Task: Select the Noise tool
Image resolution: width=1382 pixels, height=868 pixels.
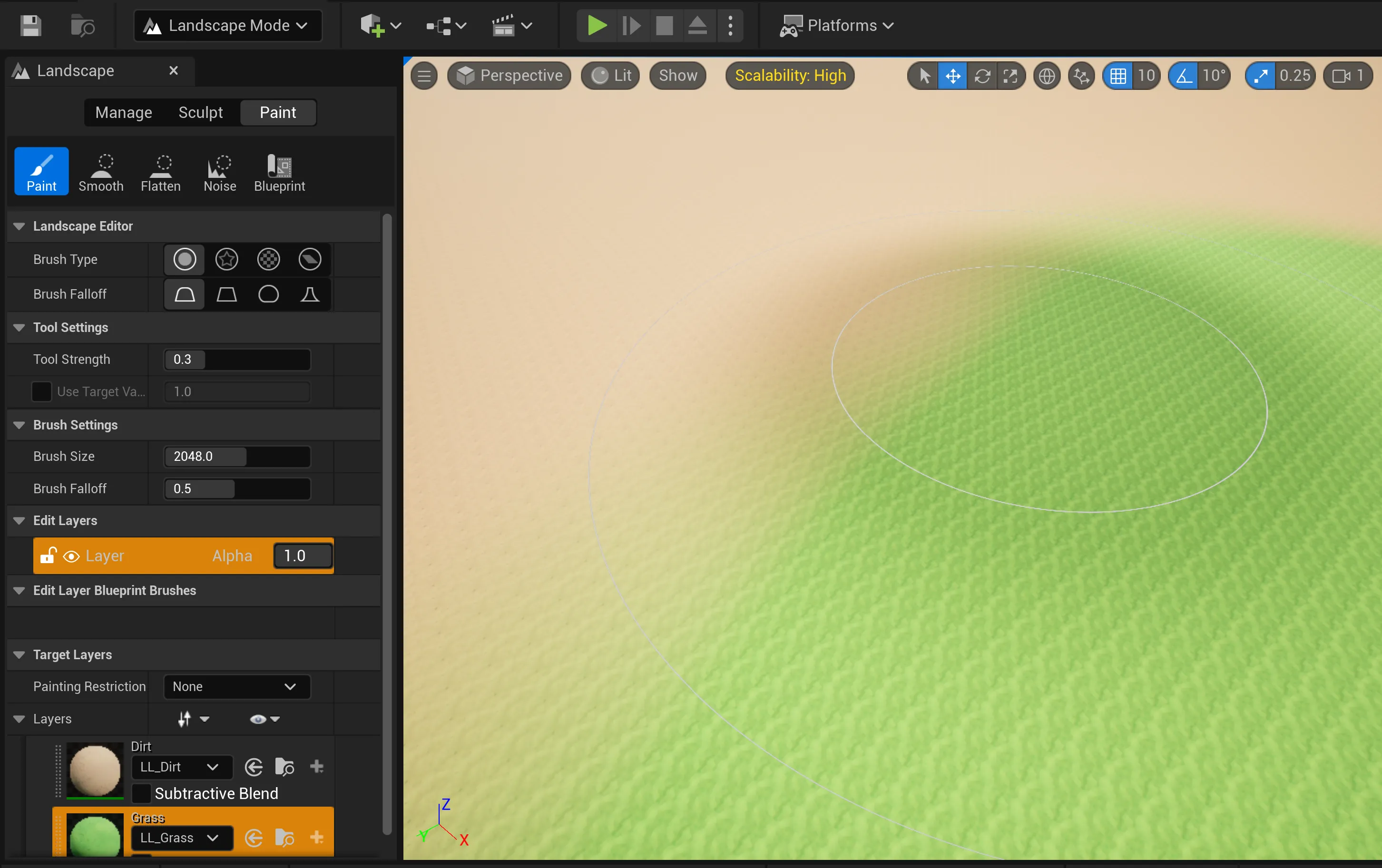Action: [220, 172]
